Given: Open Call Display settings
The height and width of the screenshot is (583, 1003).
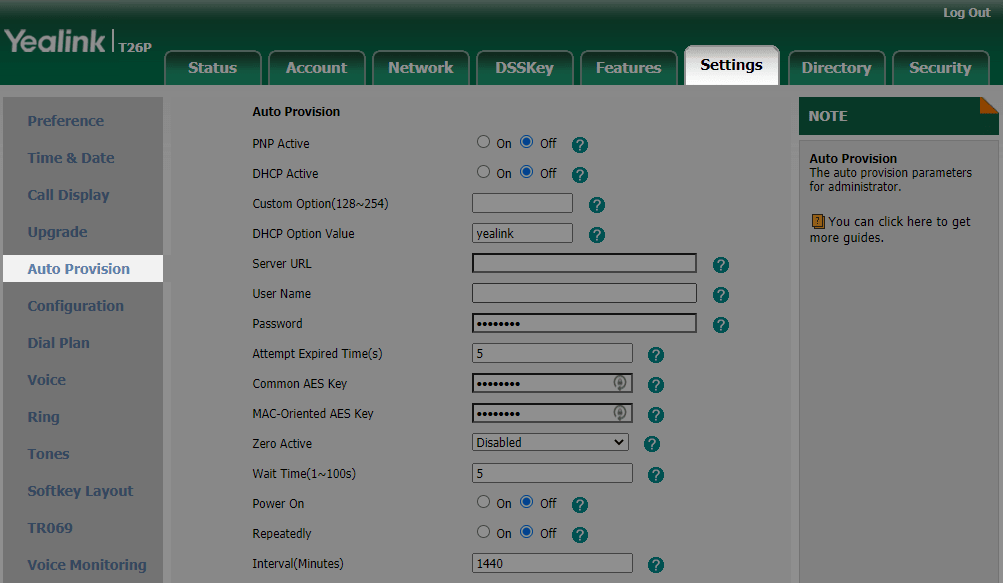Looking at the screenshot, I should coord(68,195).
